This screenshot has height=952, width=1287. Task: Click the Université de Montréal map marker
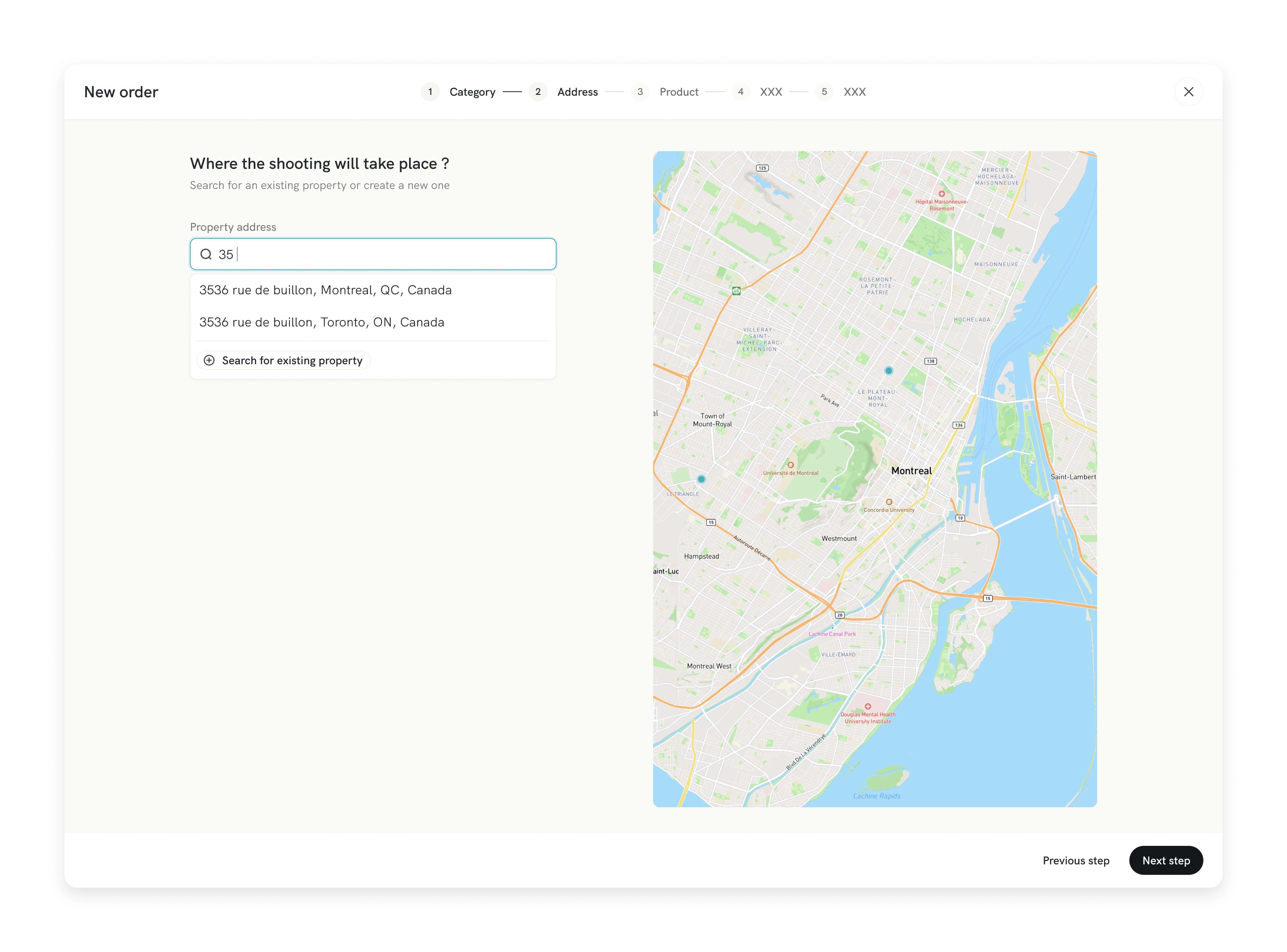pos(790,465)
